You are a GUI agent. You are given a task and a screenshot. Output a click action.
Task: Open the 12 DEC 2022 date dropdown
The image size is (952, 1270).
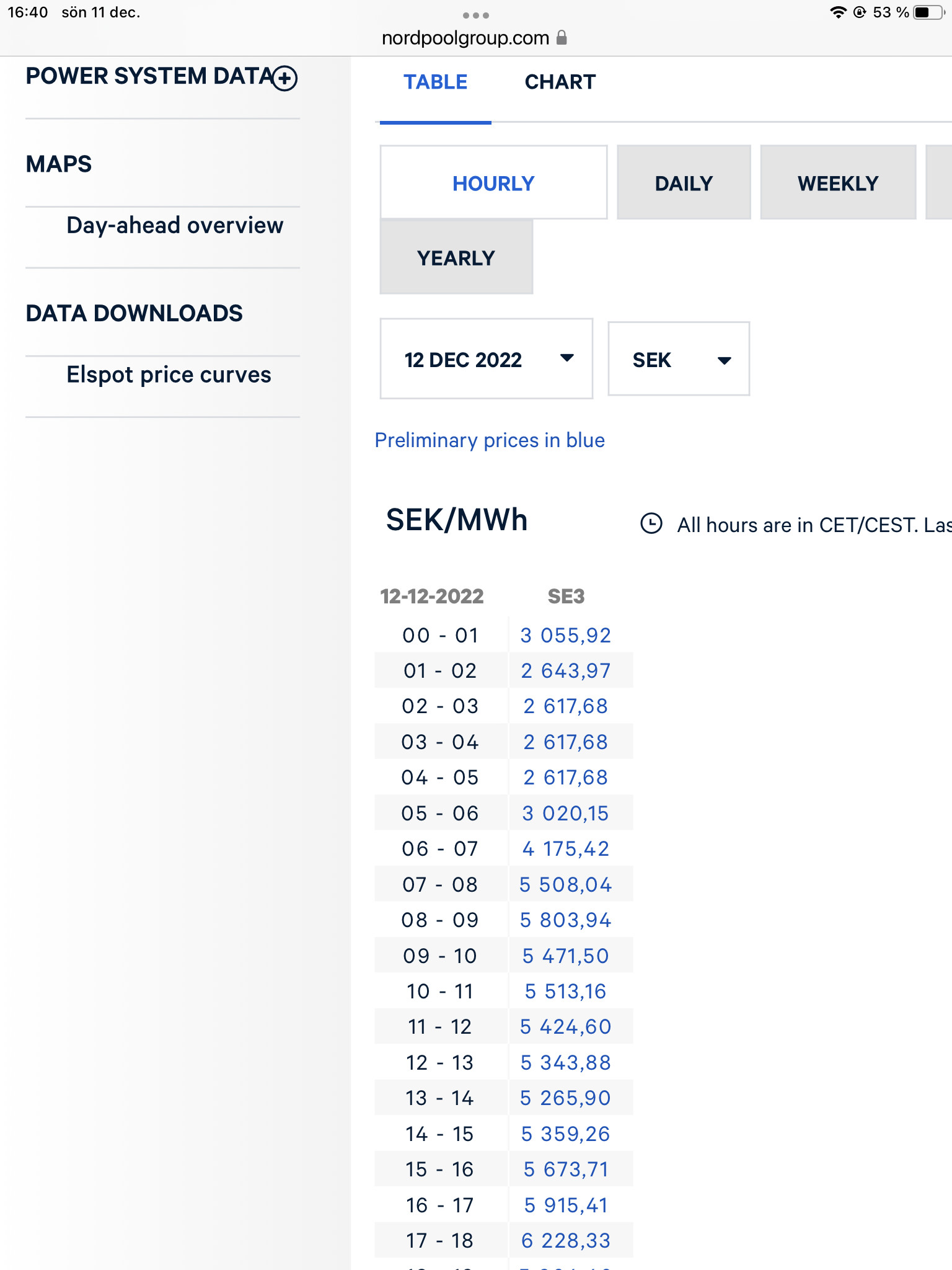(486, 359)
